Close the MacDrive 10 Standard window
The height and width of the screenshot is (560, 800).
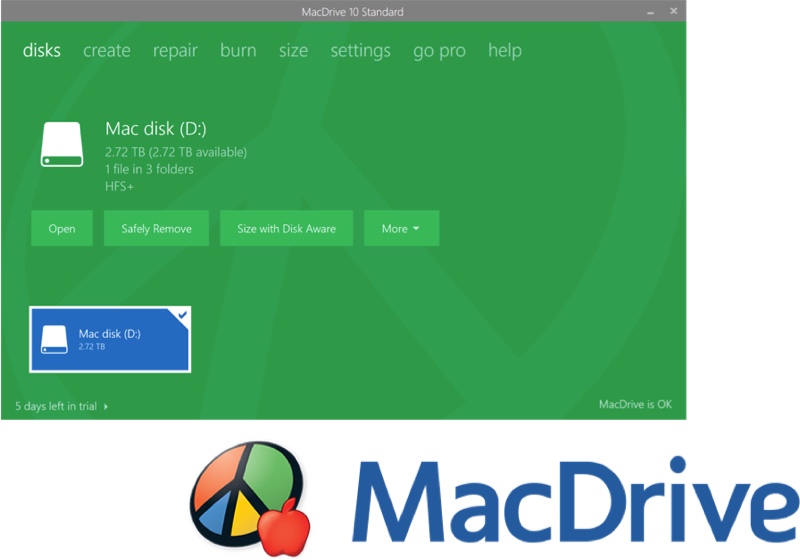tap(673, 11)
